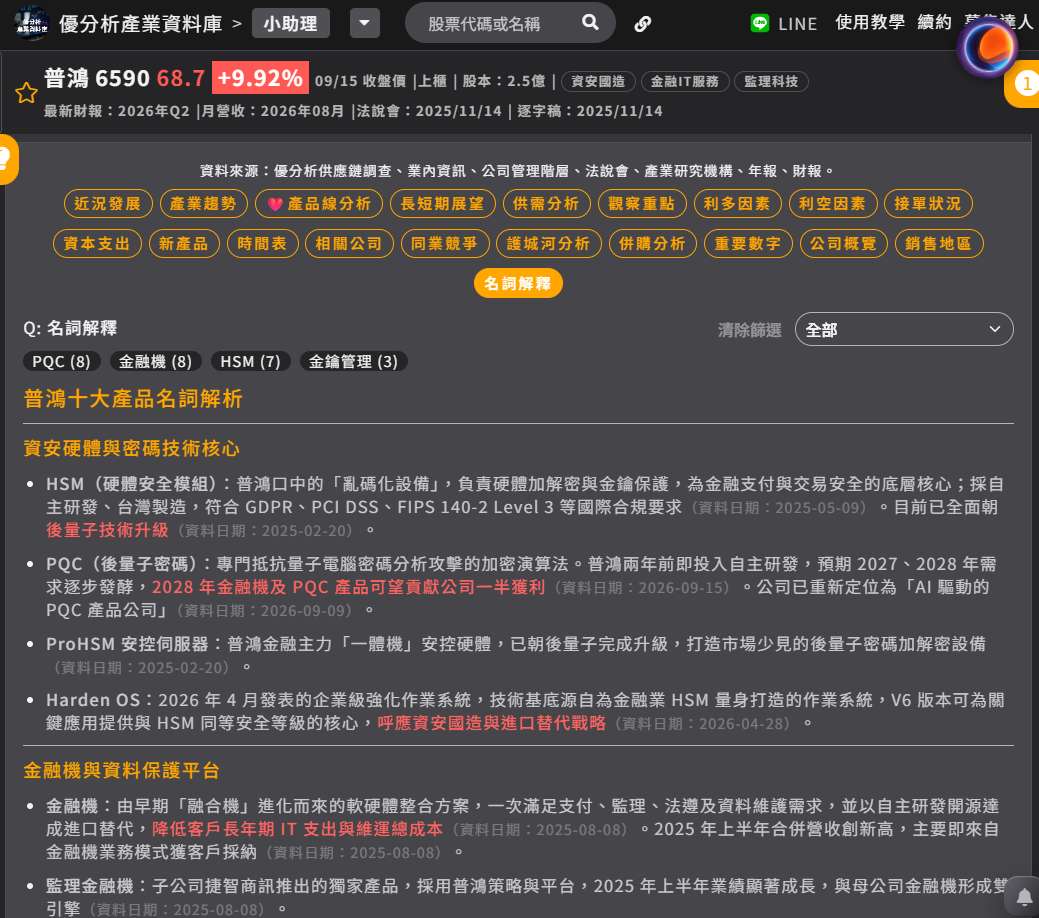Click the 逐字稿：2025/11/14 info text
This screenshot has height=918, width=1039.
(x=590, y=111)
